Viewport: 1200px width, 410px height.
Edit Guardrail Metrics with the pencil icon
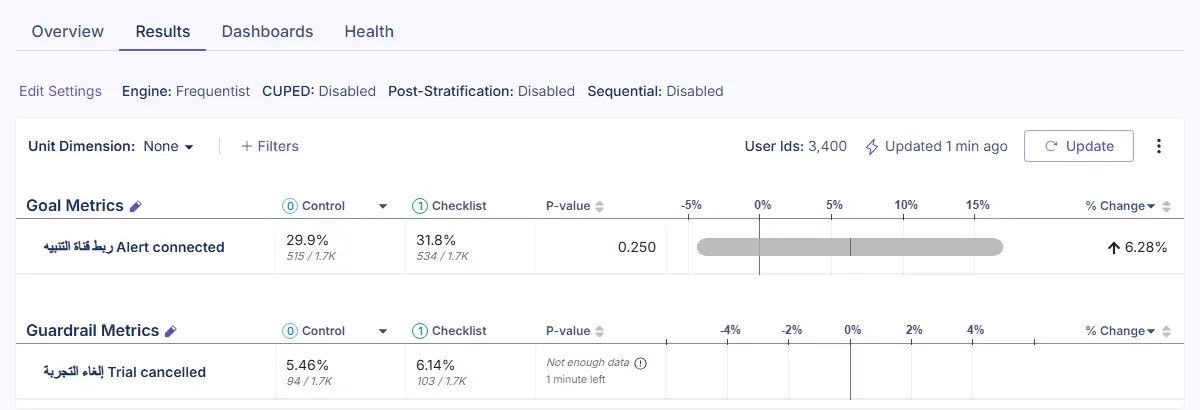coord(170,331)
